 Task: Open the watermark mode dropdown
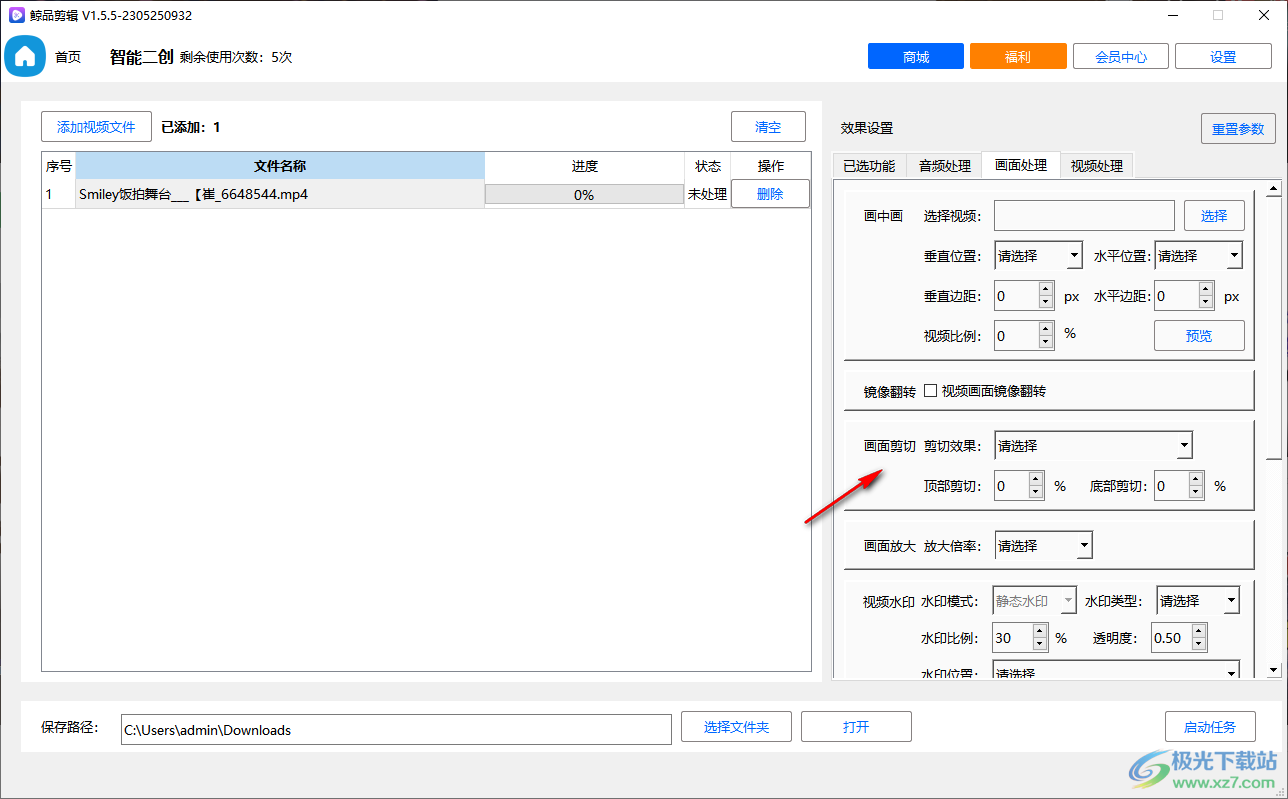1034,601
